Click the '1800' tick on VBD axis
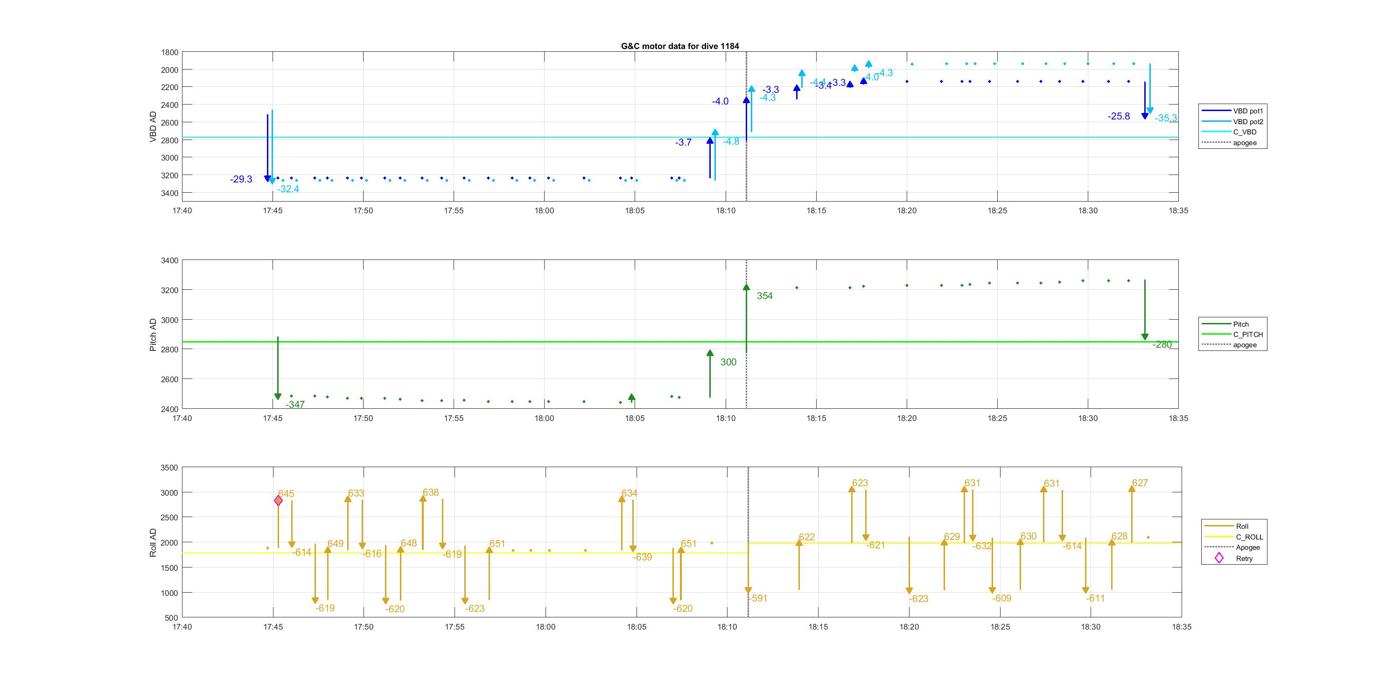This screenshot has width=1400, height=693. point(170,53)
